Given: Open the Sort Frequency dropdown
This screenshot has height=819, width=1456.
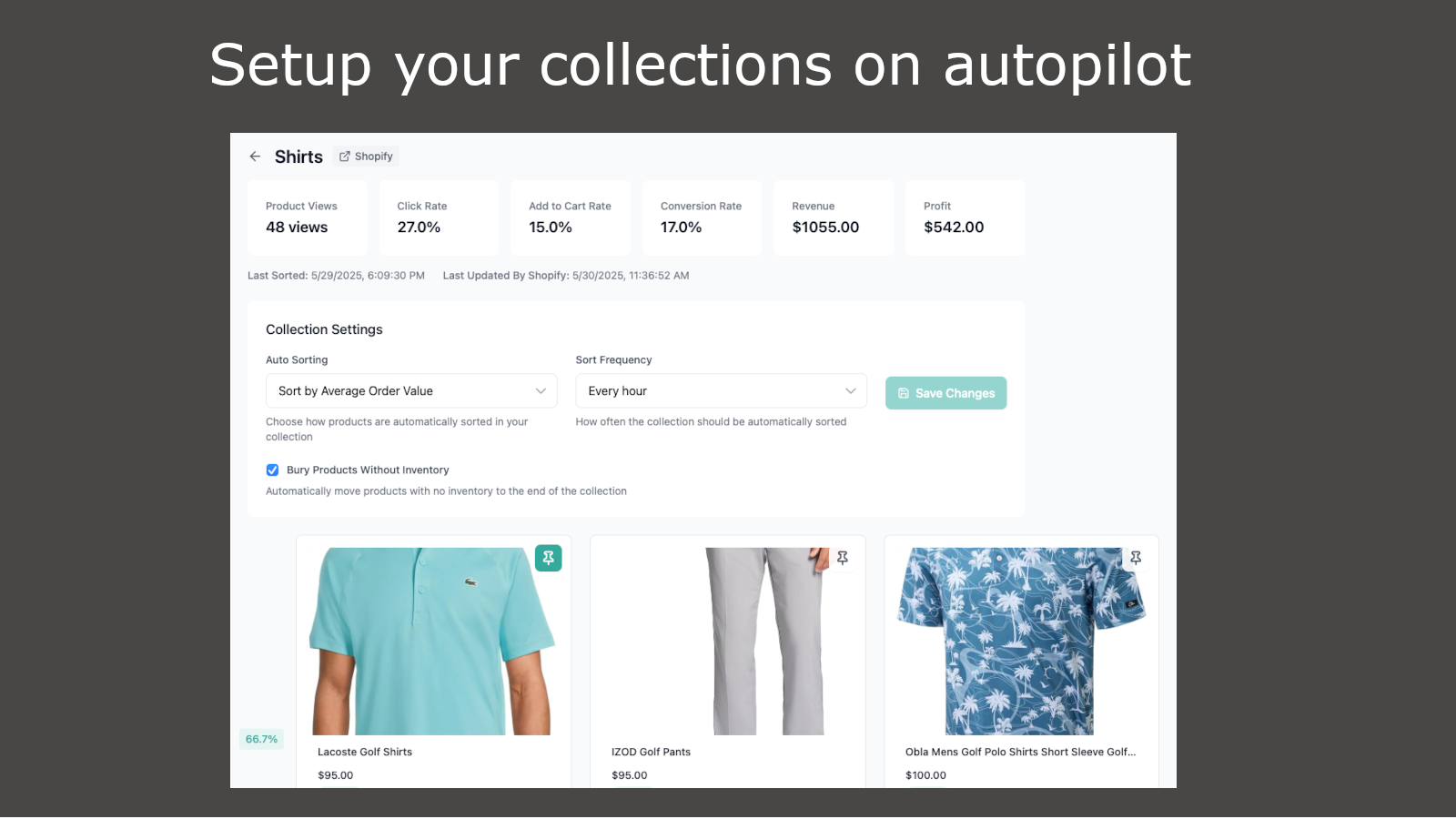Looking at the screenshot, I should [721, 391].
